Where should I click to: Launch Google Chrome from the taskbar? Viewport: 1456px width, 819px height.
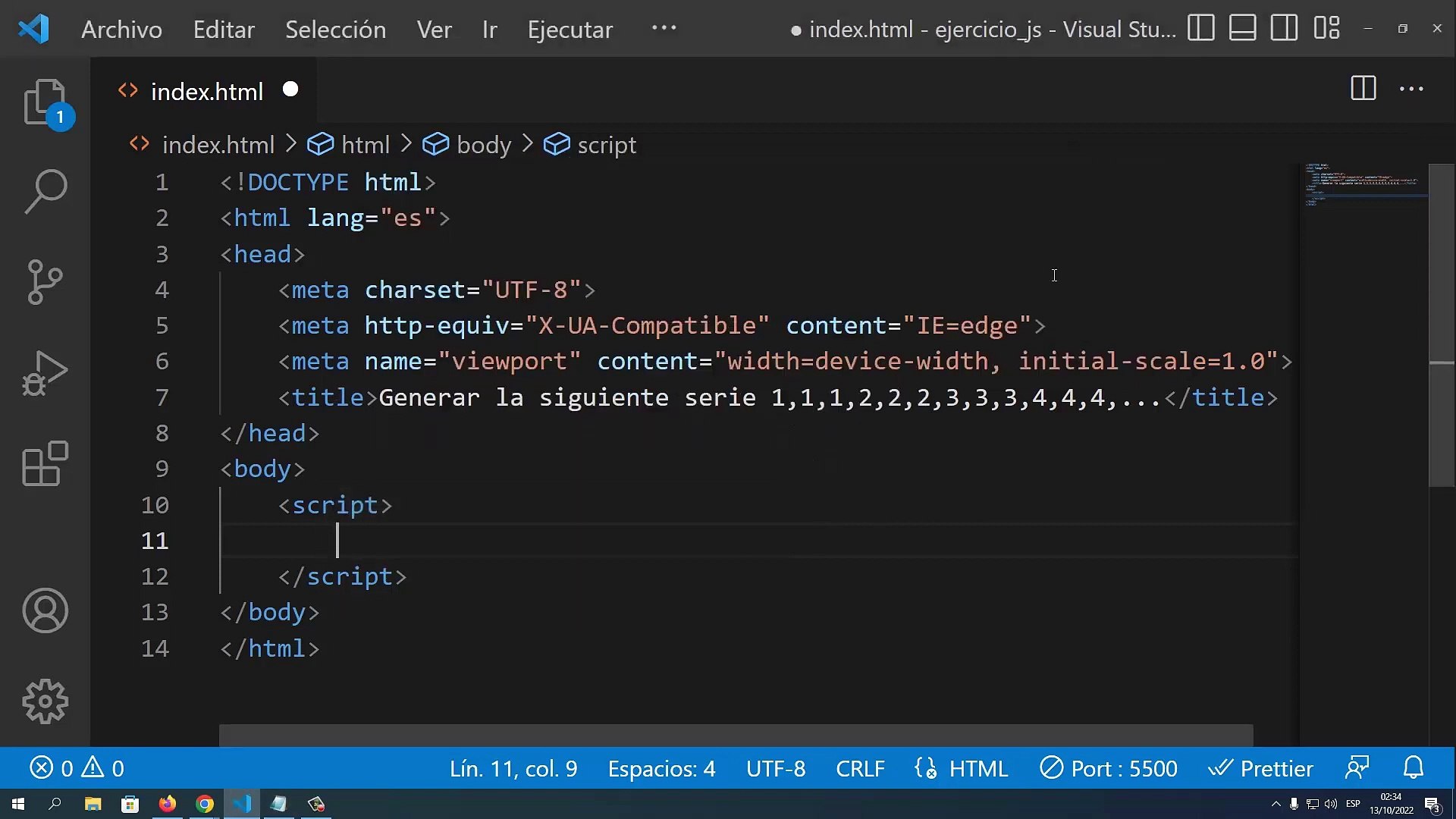pos(204,804)
